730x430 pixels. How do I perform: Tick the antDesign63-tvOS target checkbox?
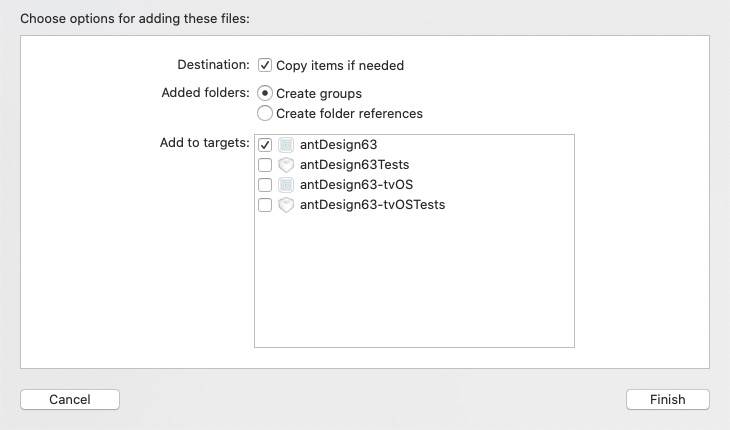point(265,185)
